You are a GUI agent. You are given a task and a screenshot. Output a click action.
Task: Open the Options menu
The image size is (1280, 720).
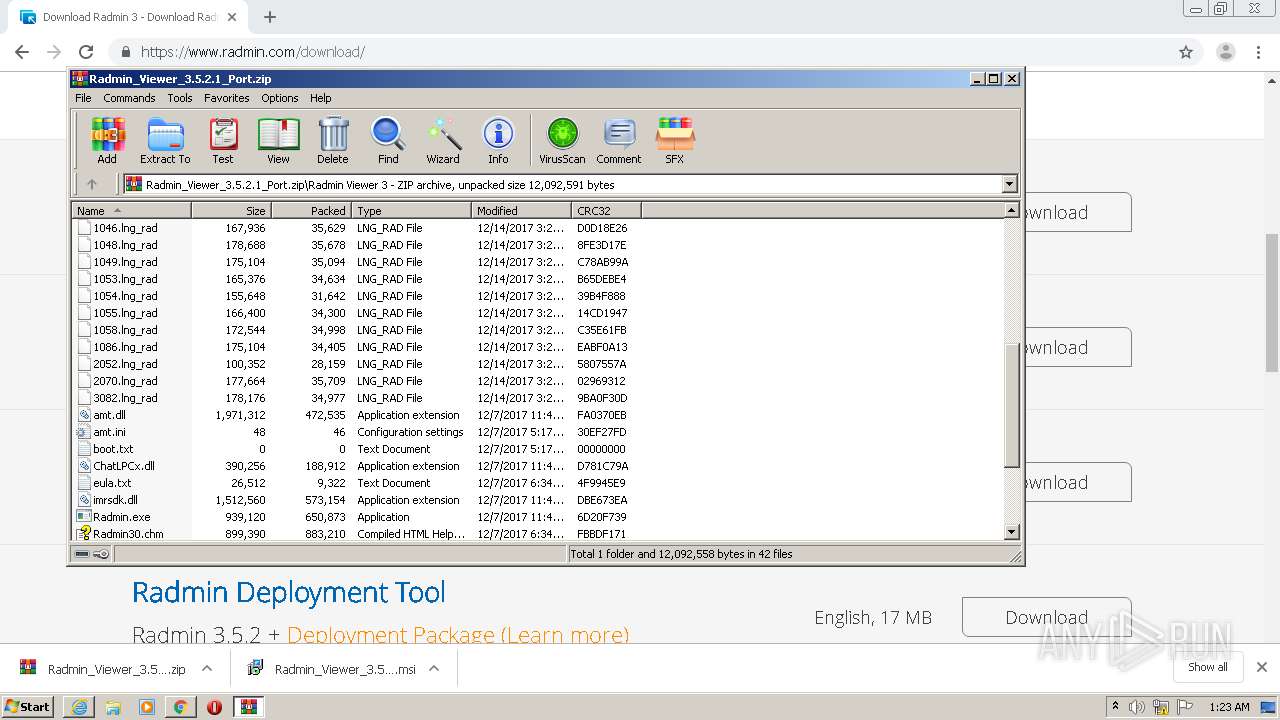[x=280, y=98]
